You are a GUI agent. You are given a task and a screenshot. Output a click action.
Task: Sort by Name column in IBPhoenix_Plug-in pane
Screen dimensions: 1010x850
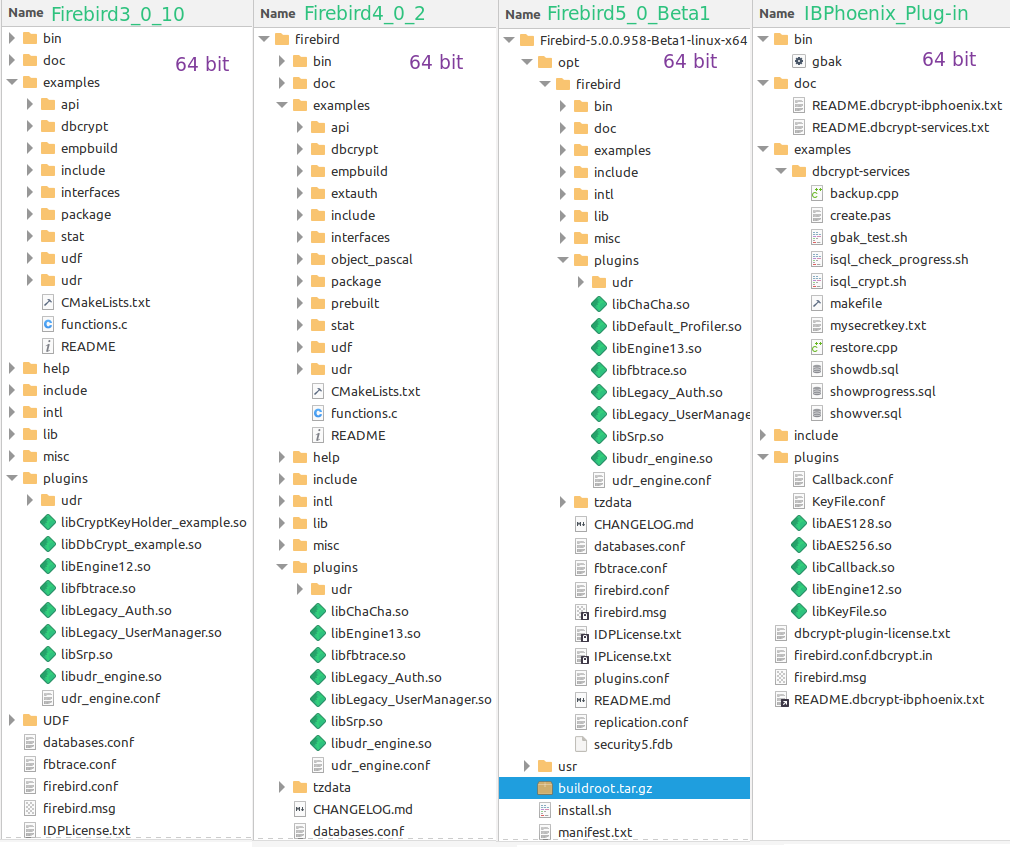[x=777, y=14]
